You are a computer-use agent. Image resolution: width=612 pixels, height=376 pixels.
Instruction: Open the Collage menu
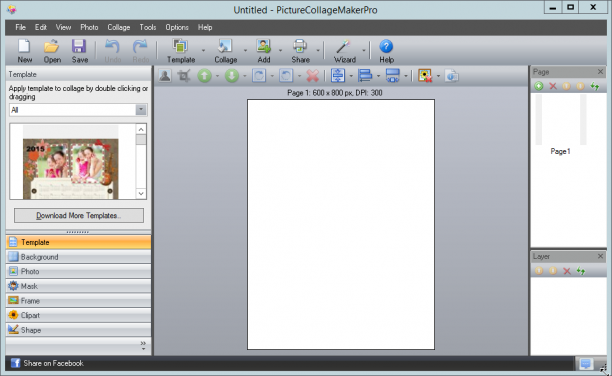click(119, 27)
